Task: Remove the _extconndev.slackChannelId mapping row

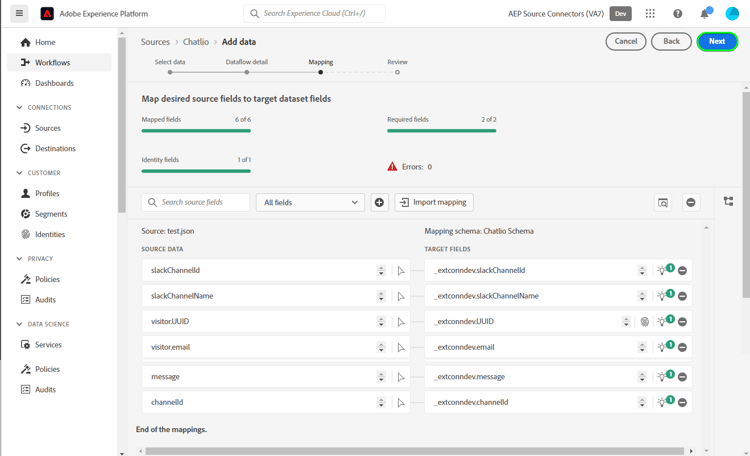Action: pos(683,271)
